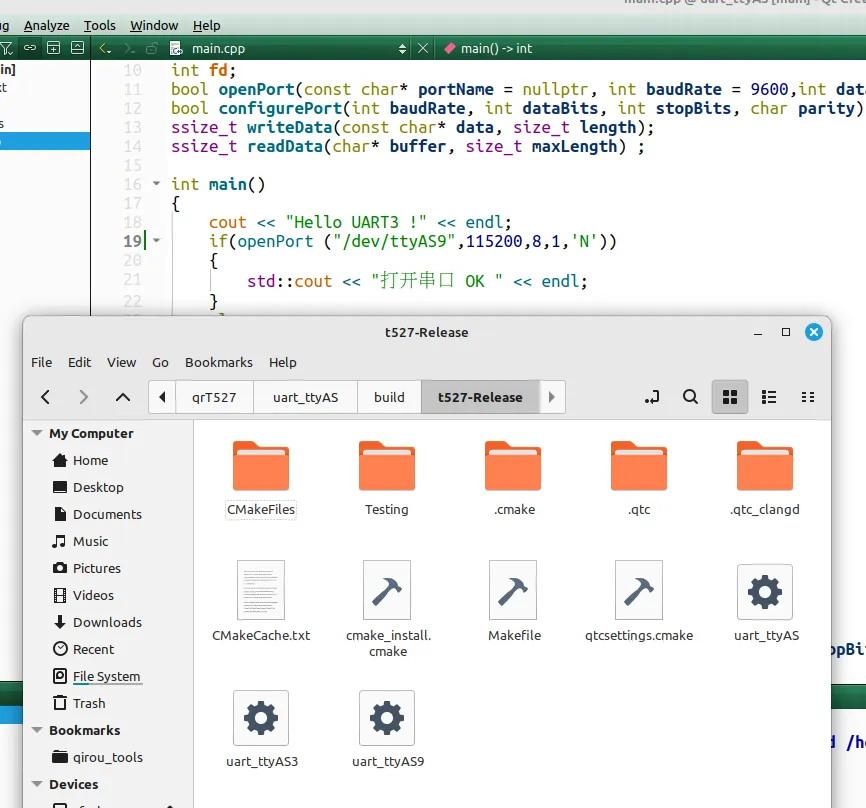
Task: Switch to compact view
Action: point(808,397)
